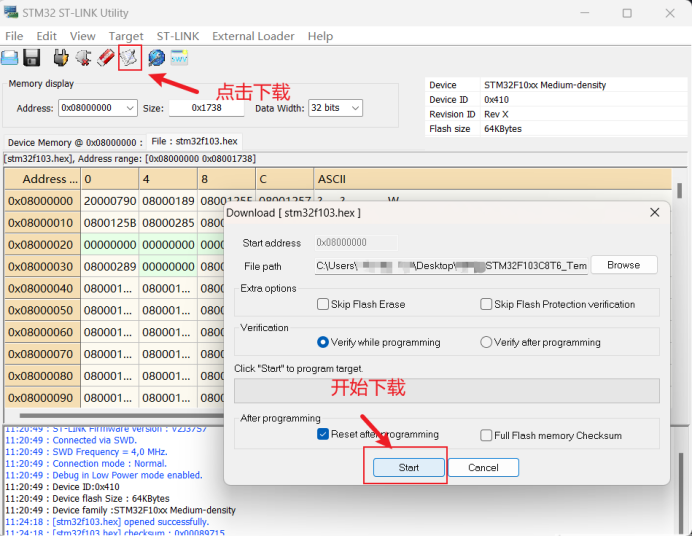Enable Full Flash memory Checksum
Screen dimensions: 692x536
point(486,435)
